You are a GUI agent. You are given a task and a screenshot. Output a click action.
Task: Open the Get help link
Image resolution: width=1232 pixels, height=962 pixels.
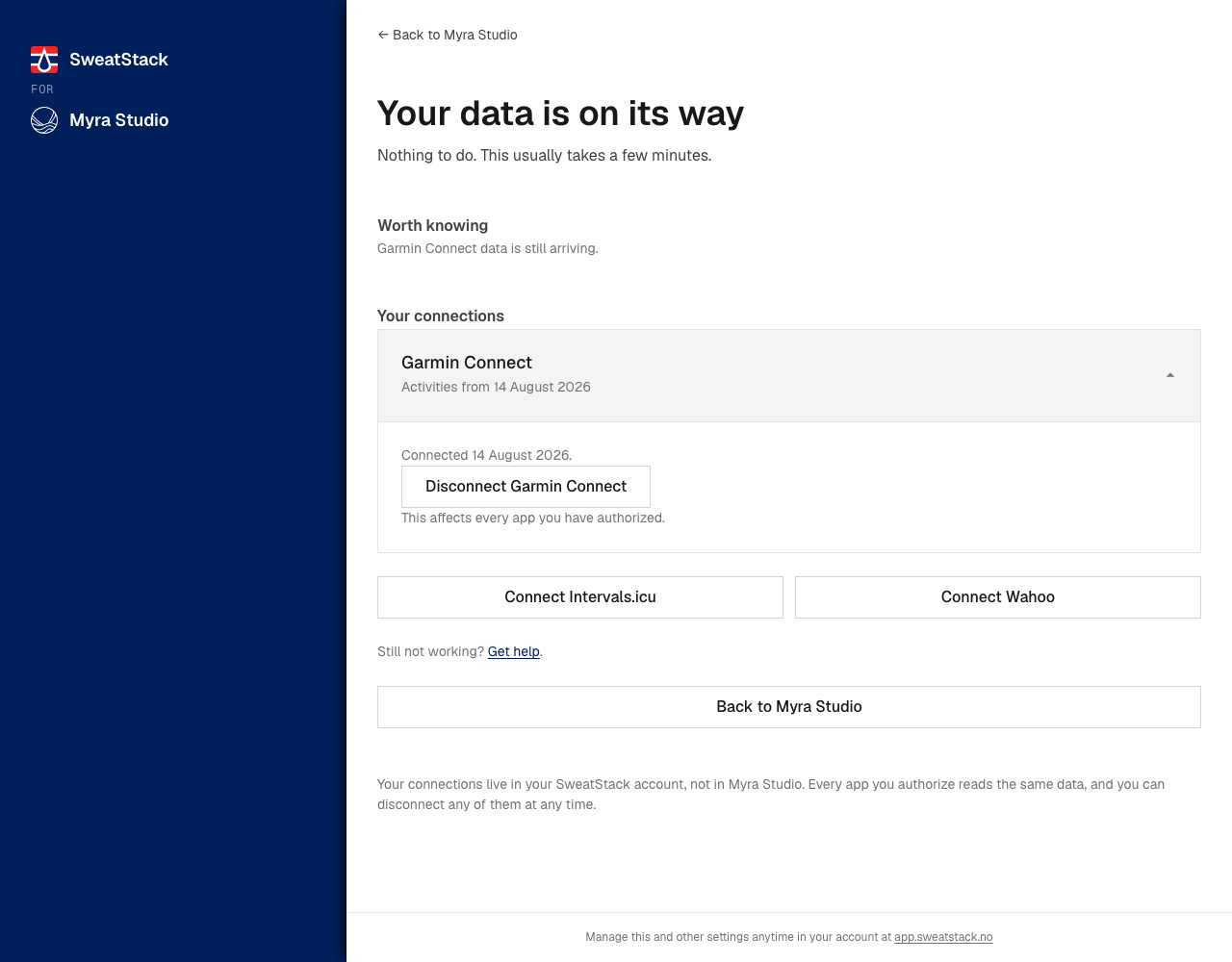(514, 651)
